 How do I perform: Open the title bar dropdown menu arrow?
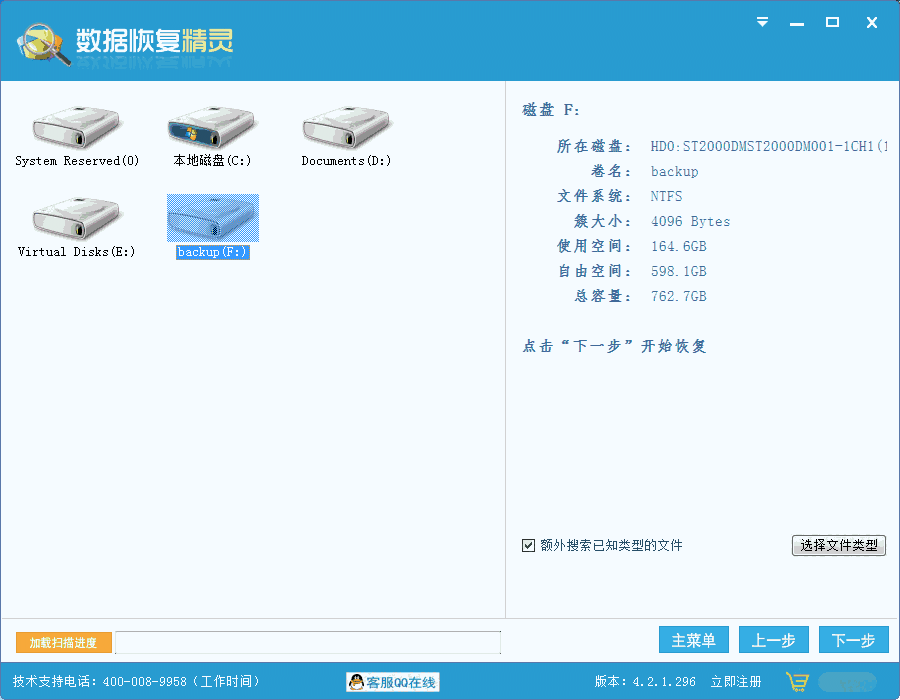[x=763, y=22]
